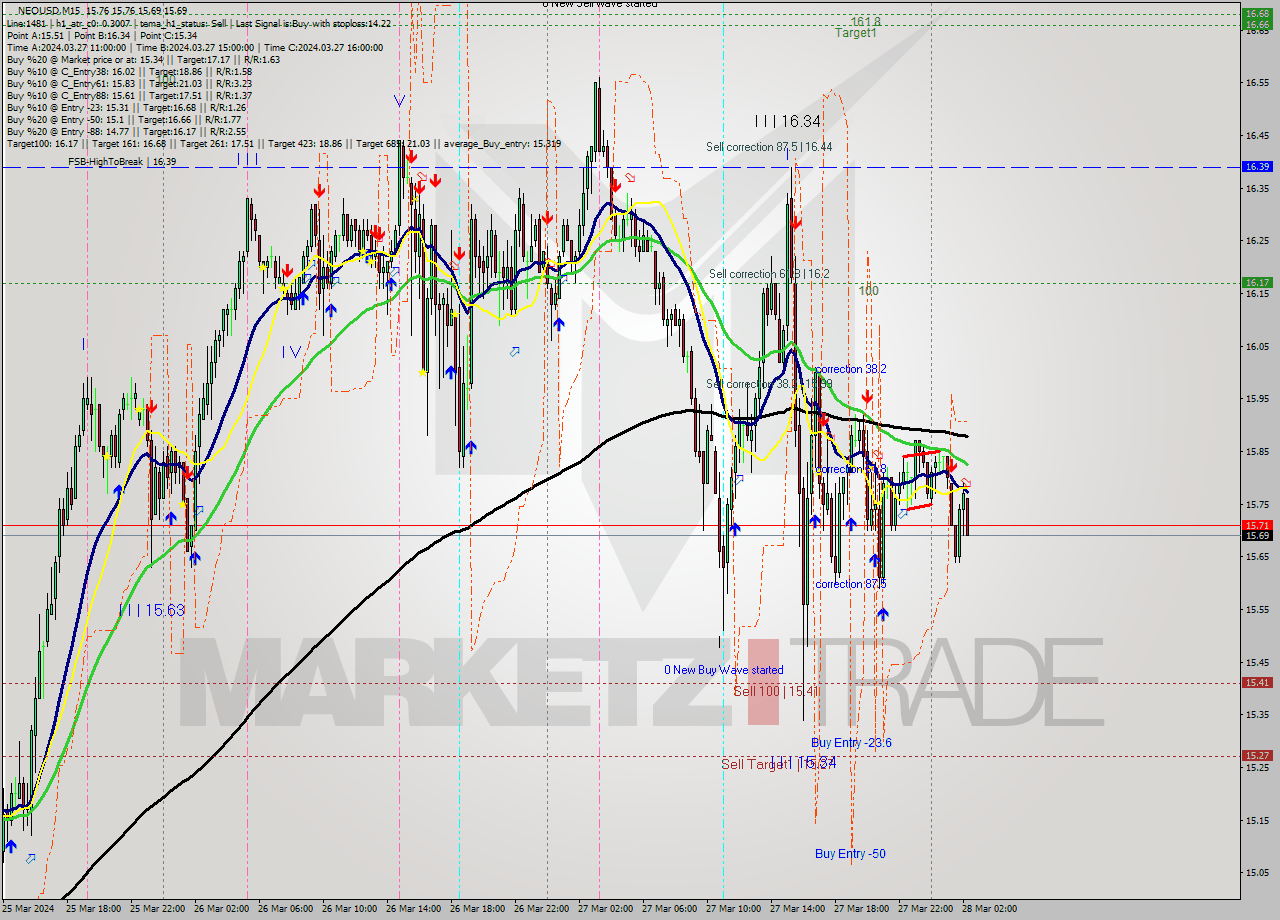Click the 'I I I 16.34' wave label
1280x920 pixels.
(x=788, y=121)
